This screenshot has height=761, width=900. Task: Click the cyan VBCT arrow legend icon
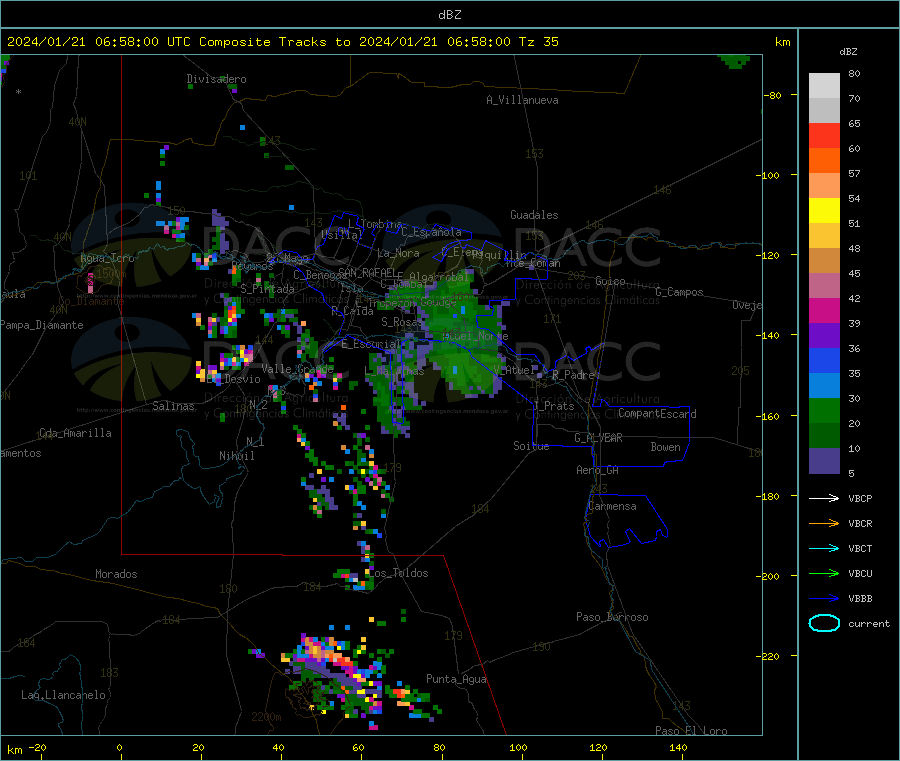824,548
